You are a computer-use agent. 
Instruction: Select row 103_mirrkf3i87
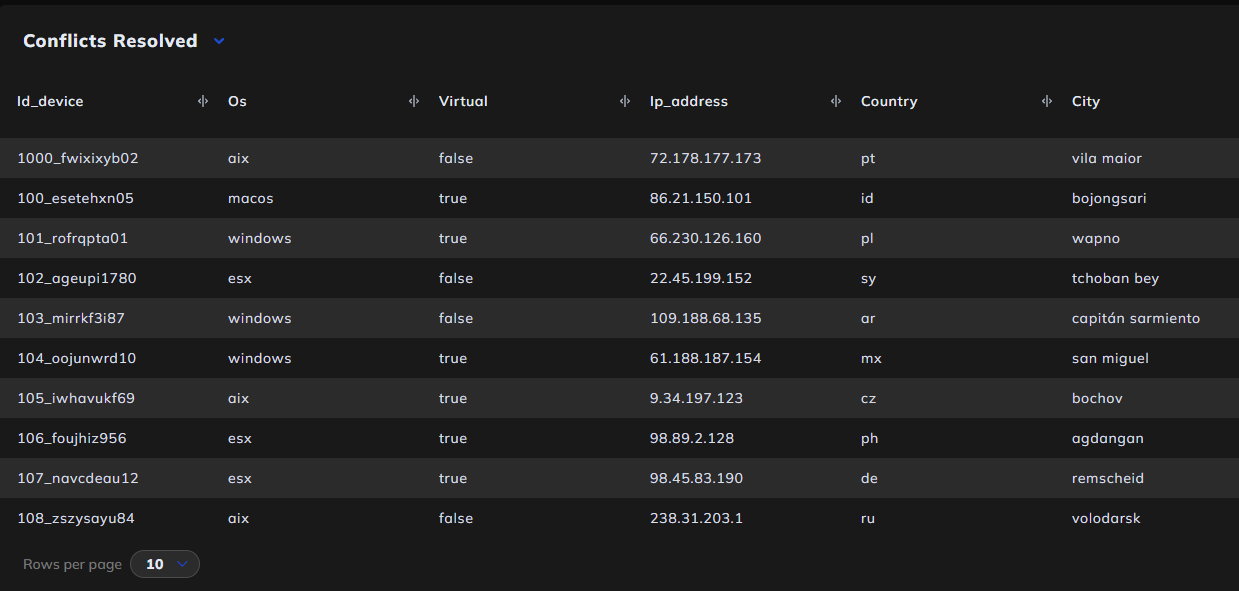pyautogui.click(x=619, y=318)
